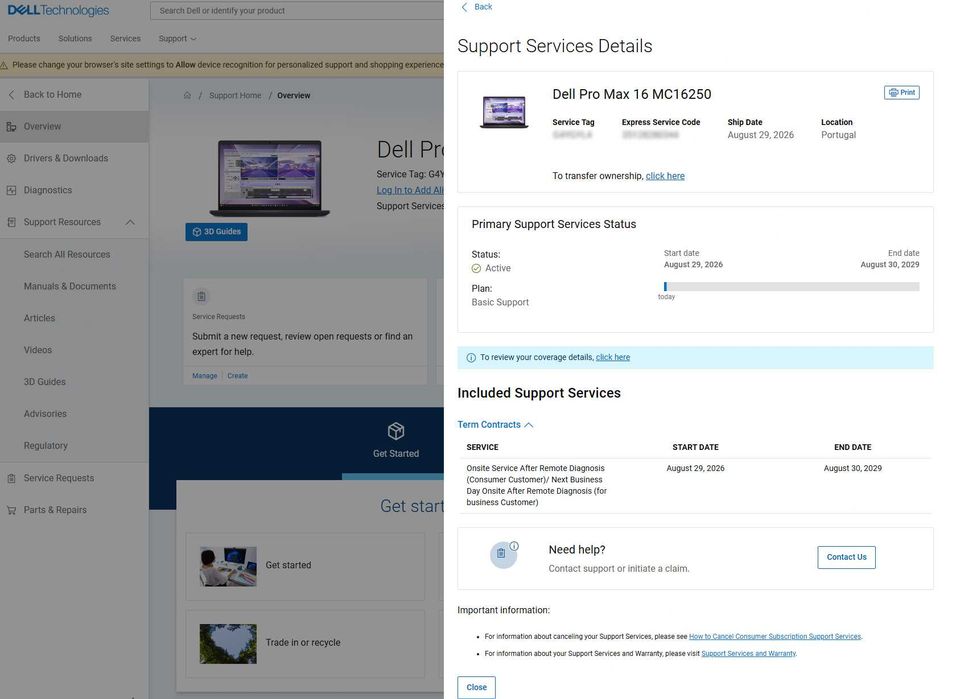The width and height of the screenshot is (956, 699).
Task: Click the 'END DATE' column header
Action: pyautogui.click(x=852, y=448)
